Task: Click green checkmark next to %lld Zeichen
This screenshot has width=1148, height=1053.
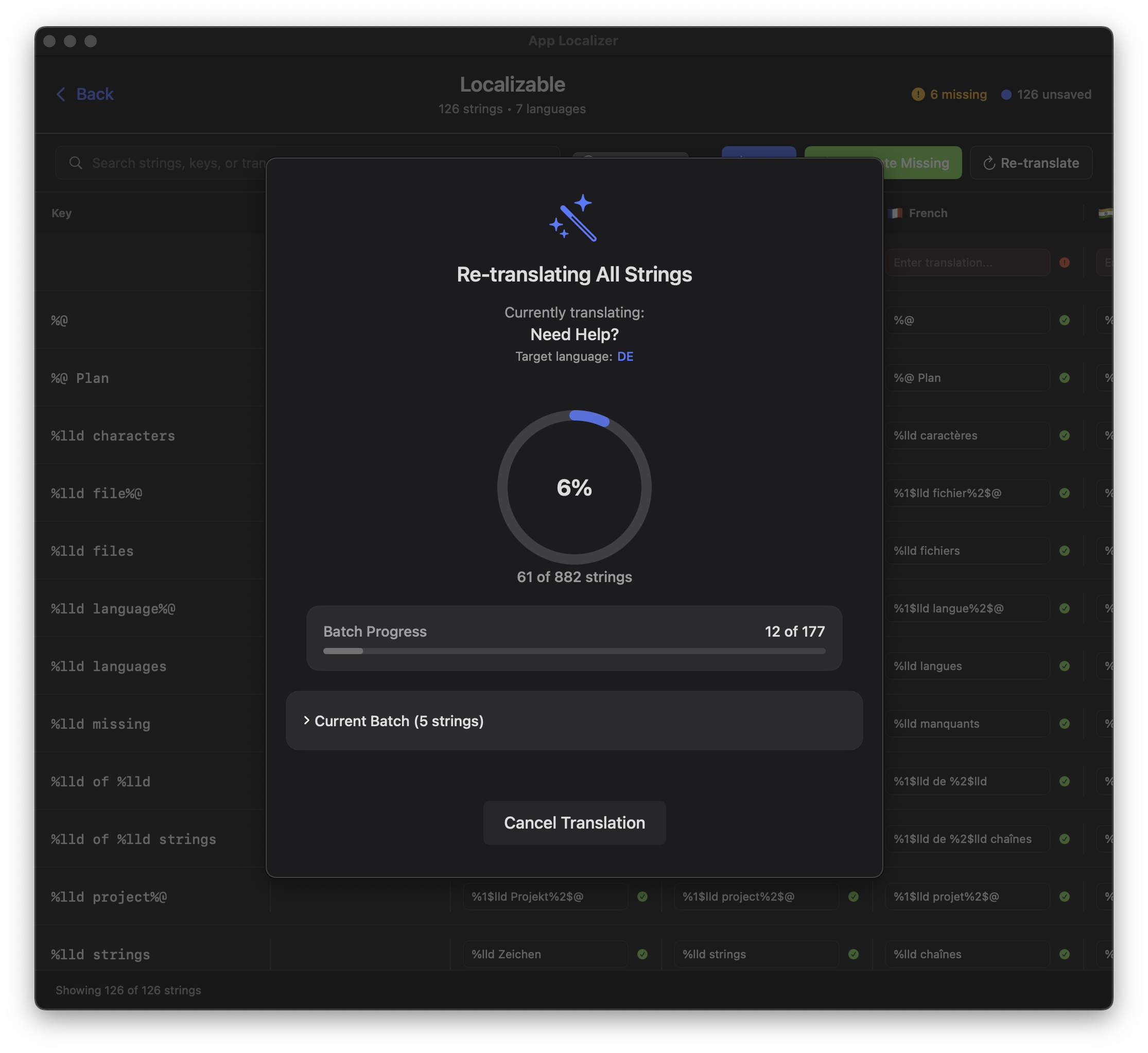Action: point(642,954)
